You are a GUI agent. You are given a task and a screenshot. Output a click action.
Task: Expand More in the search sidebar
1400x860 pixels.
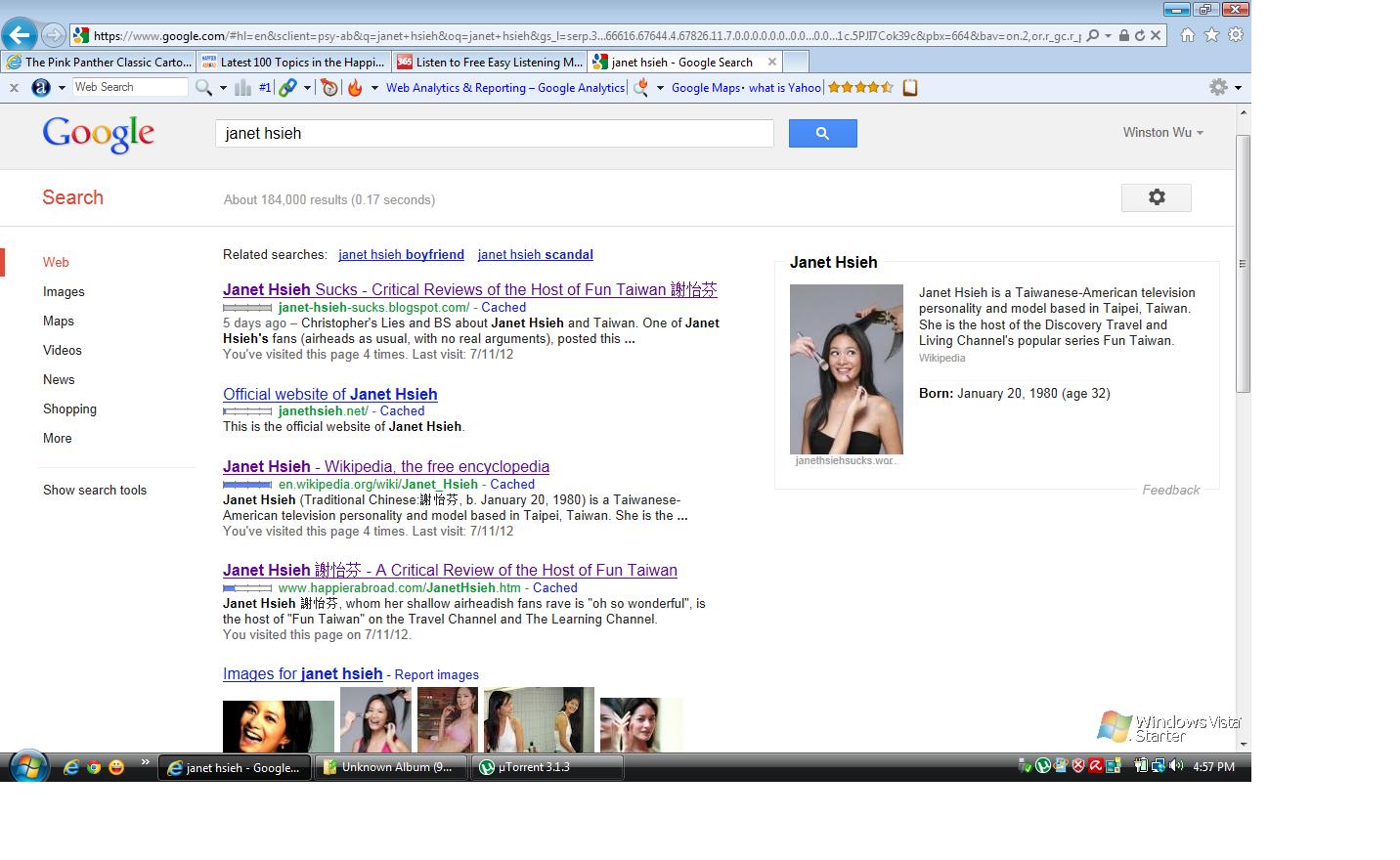(57, 438)
